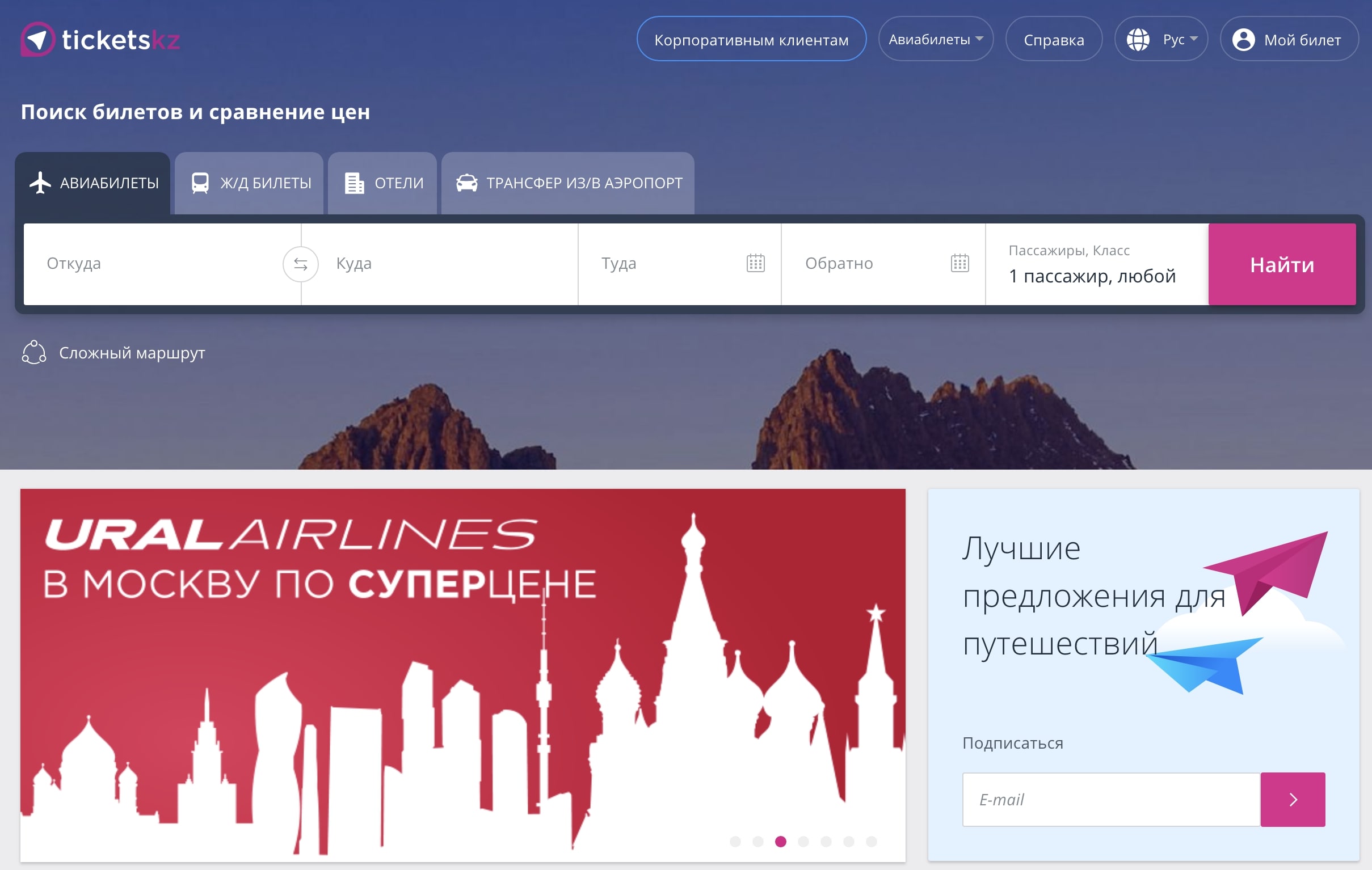Open the Справка page
Viewport: 1372px width, 870px height.
pyautogui.click(x=1054, y=39)
